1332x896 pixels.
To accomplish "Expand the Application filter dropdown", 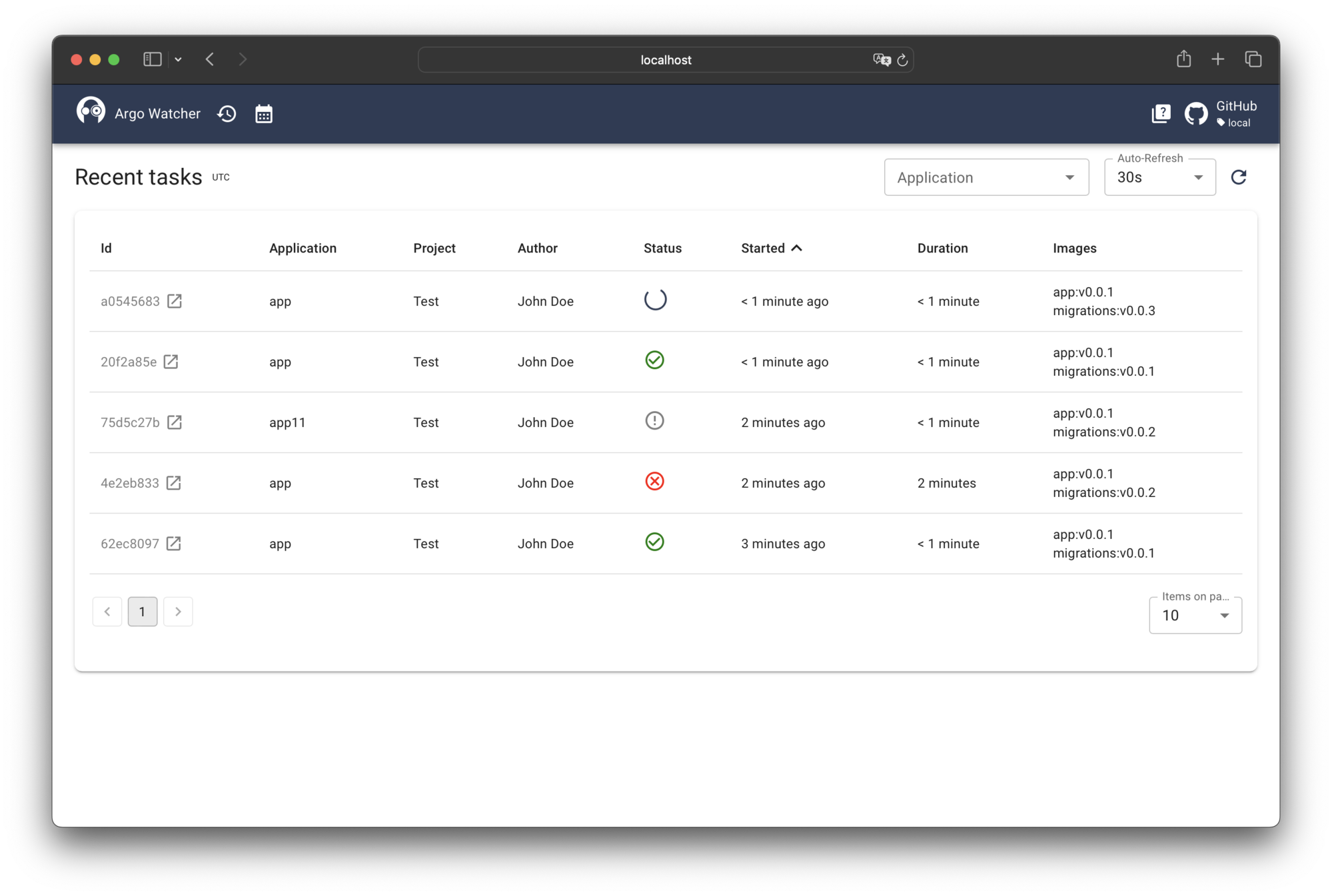I will 986,177.
